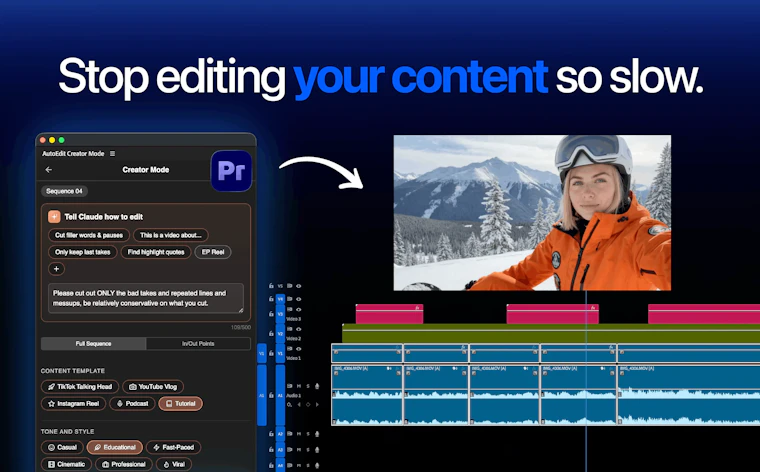Screen dimensions: 760x472
Task: Click the Premiere Pro logo badge
Action: click(x=232, y=171)
